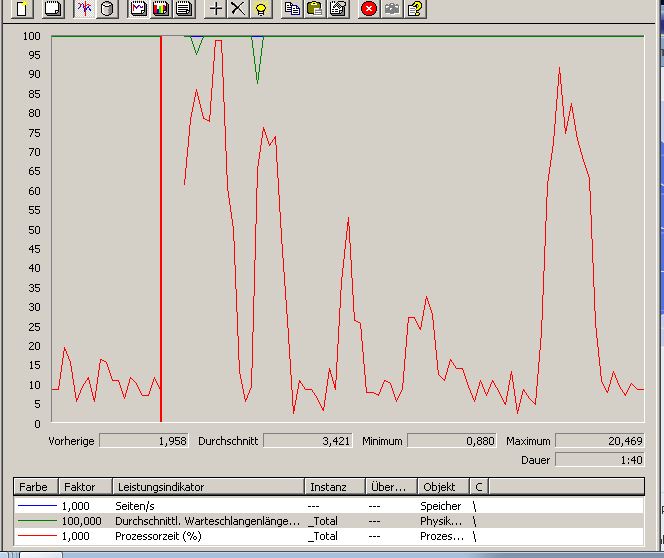
Task: Click the Über... column header
Action: [x=392, y=487]
